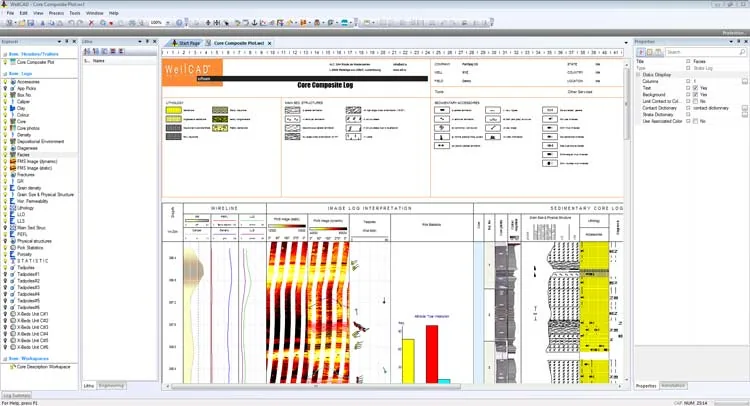This screenshot has width=750, height=406.
Task: Open the File menu
Action: (10, 13)
